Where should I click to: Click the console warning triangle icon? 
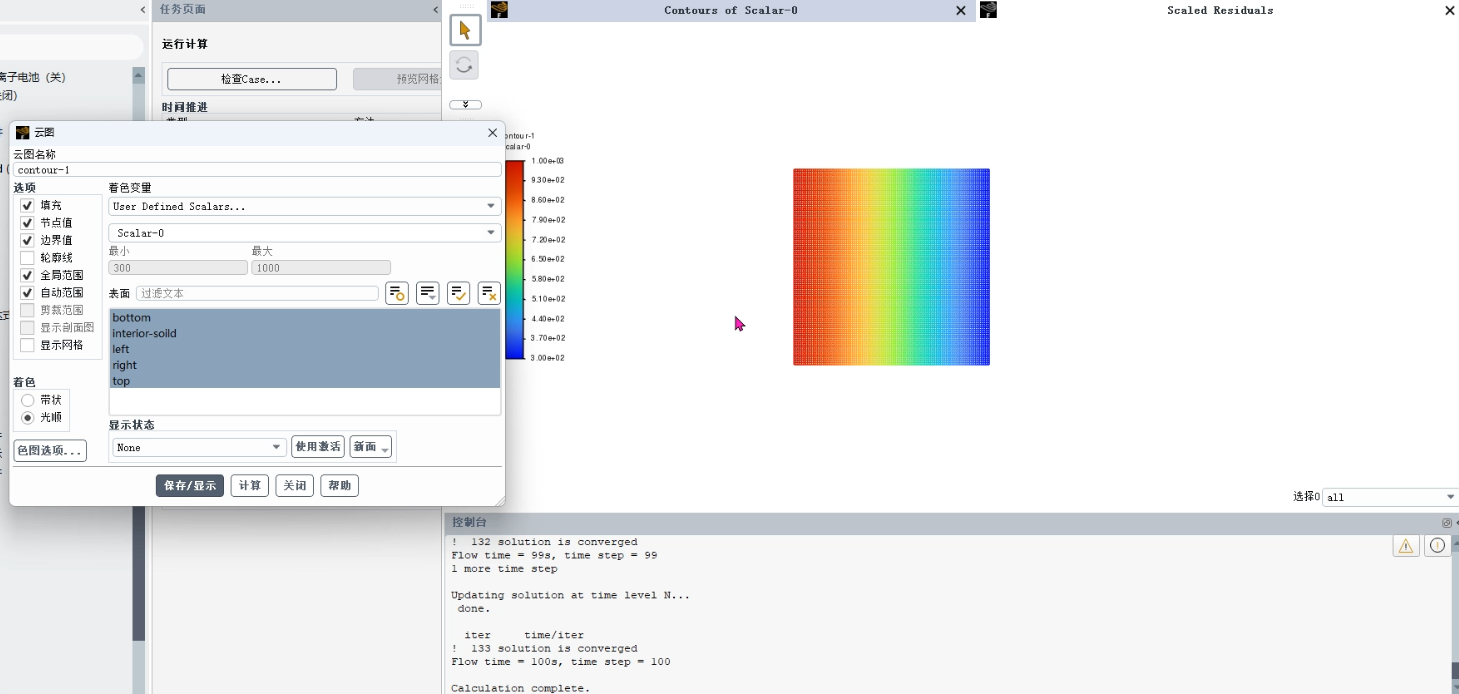1406,545
